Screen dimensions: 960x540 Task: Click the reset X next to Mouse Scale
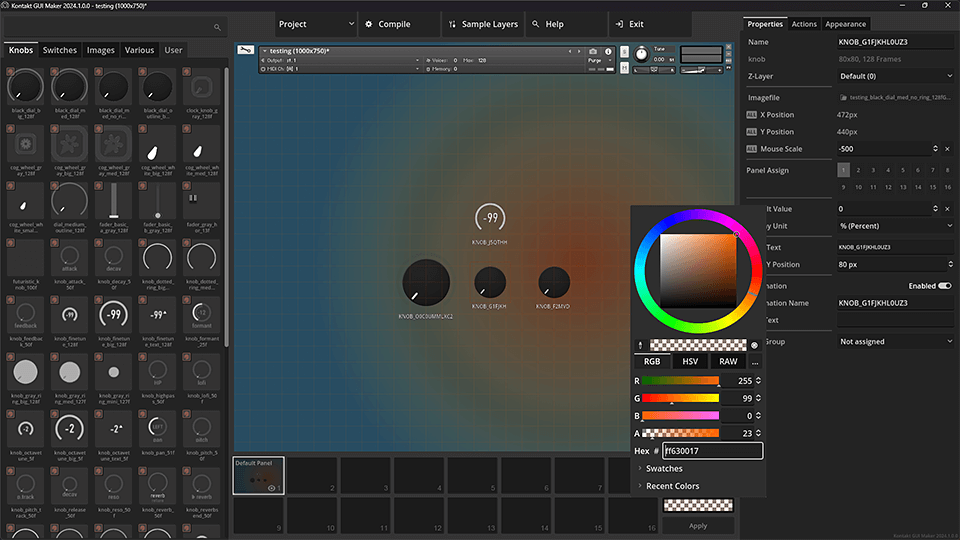pos(947,149)
